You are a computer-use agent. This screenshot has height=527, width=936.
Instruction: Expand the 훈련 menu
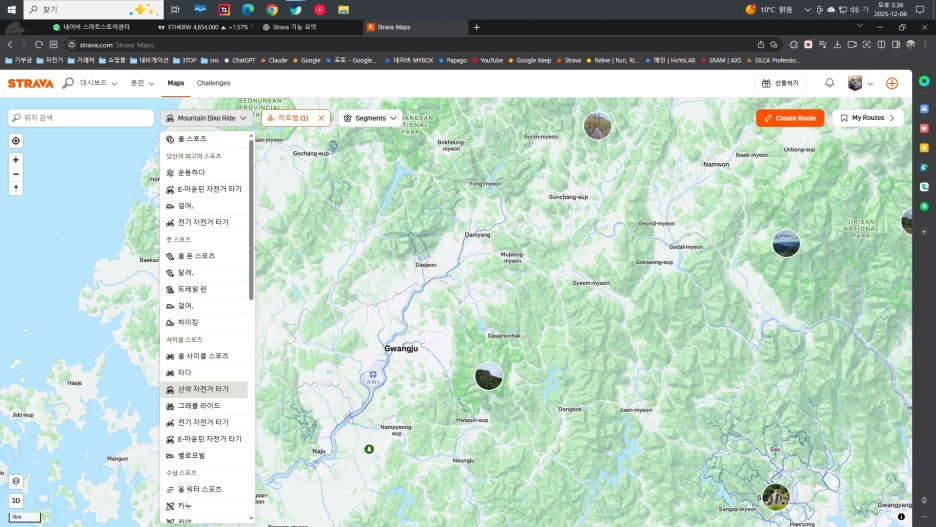(143, 83)
